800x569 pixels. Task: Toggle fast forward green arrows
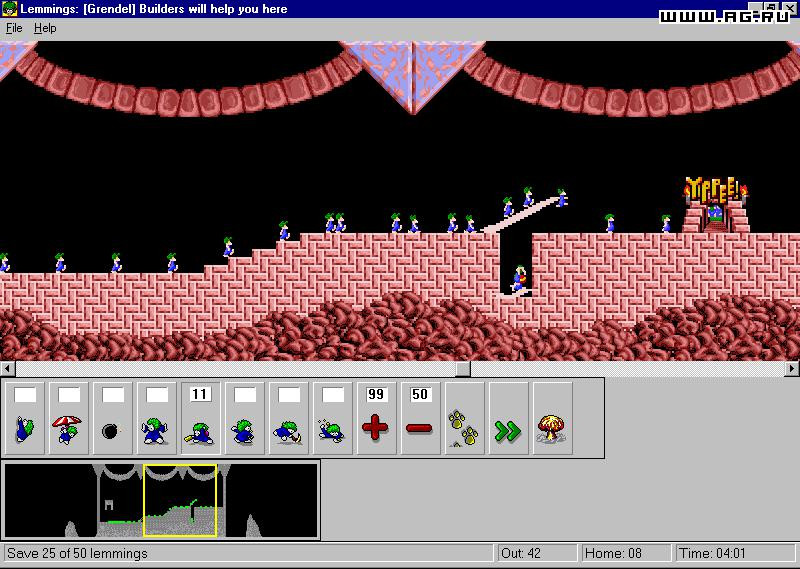coord(508,419)
